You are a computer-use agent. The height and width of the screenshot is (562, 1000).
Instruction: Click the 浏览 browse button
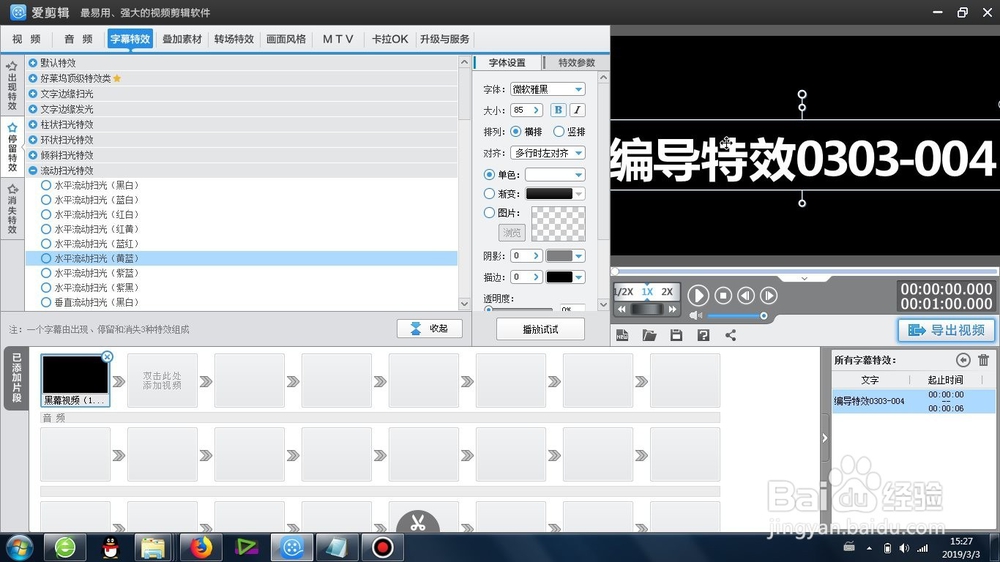point(512,232)
